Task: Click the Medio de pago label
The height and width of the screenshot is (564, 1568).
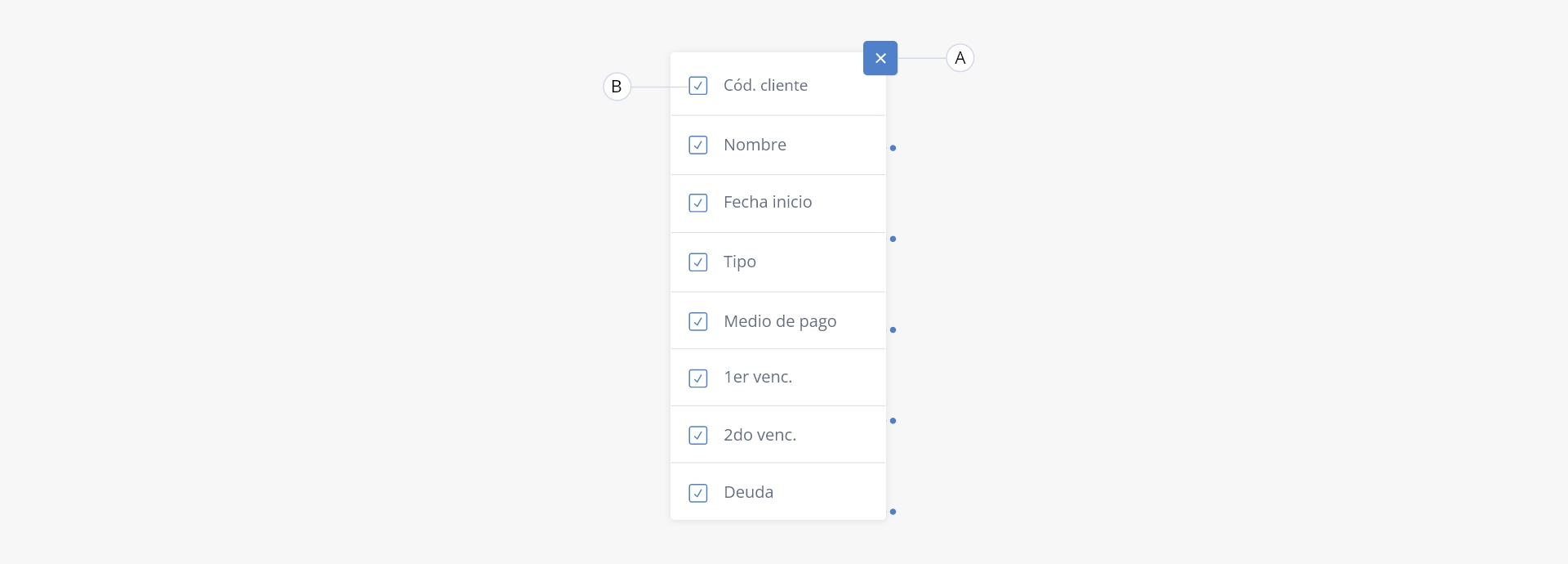Action: coord(780,321)
